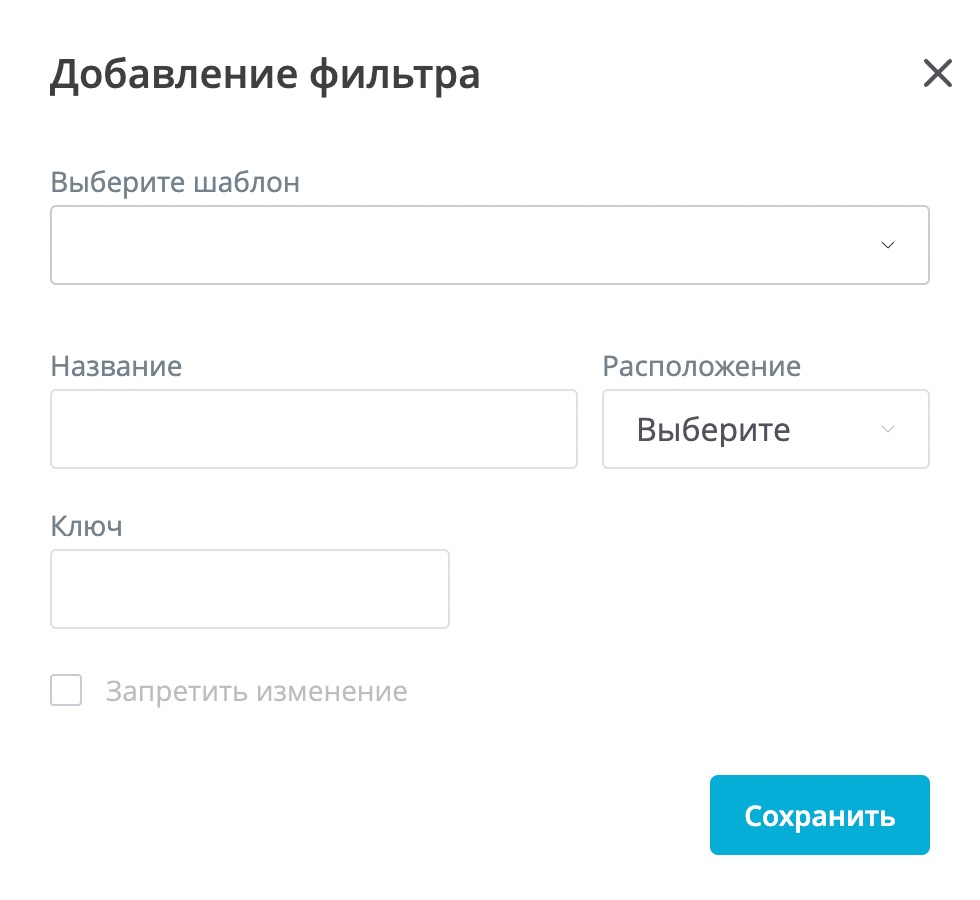Click the small arrow in Расположение selector

pyautogui.click(x=887, y=429)
